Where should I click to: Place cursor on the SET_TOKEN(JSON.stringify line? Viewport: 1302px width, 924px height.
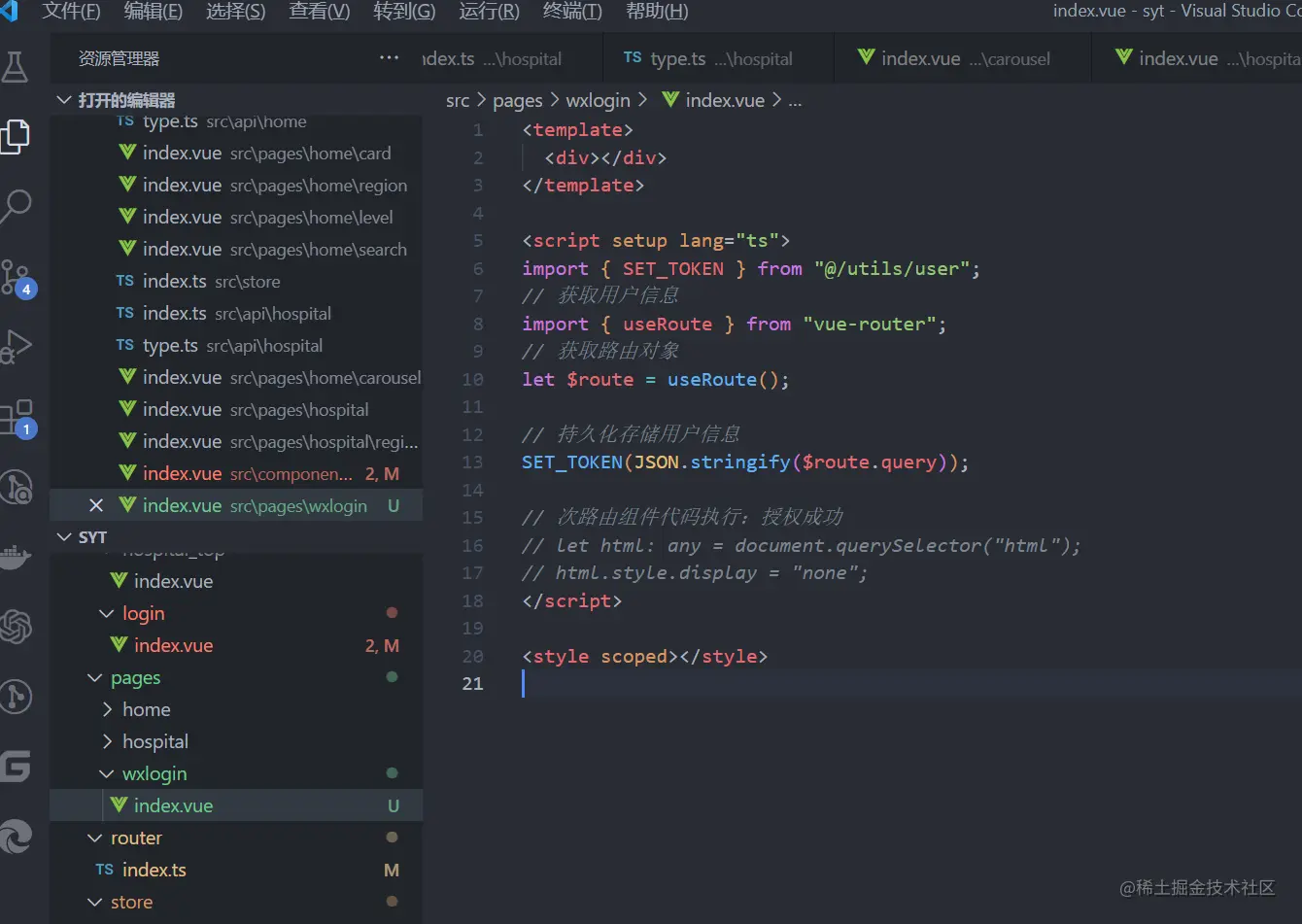coord(745,462)
